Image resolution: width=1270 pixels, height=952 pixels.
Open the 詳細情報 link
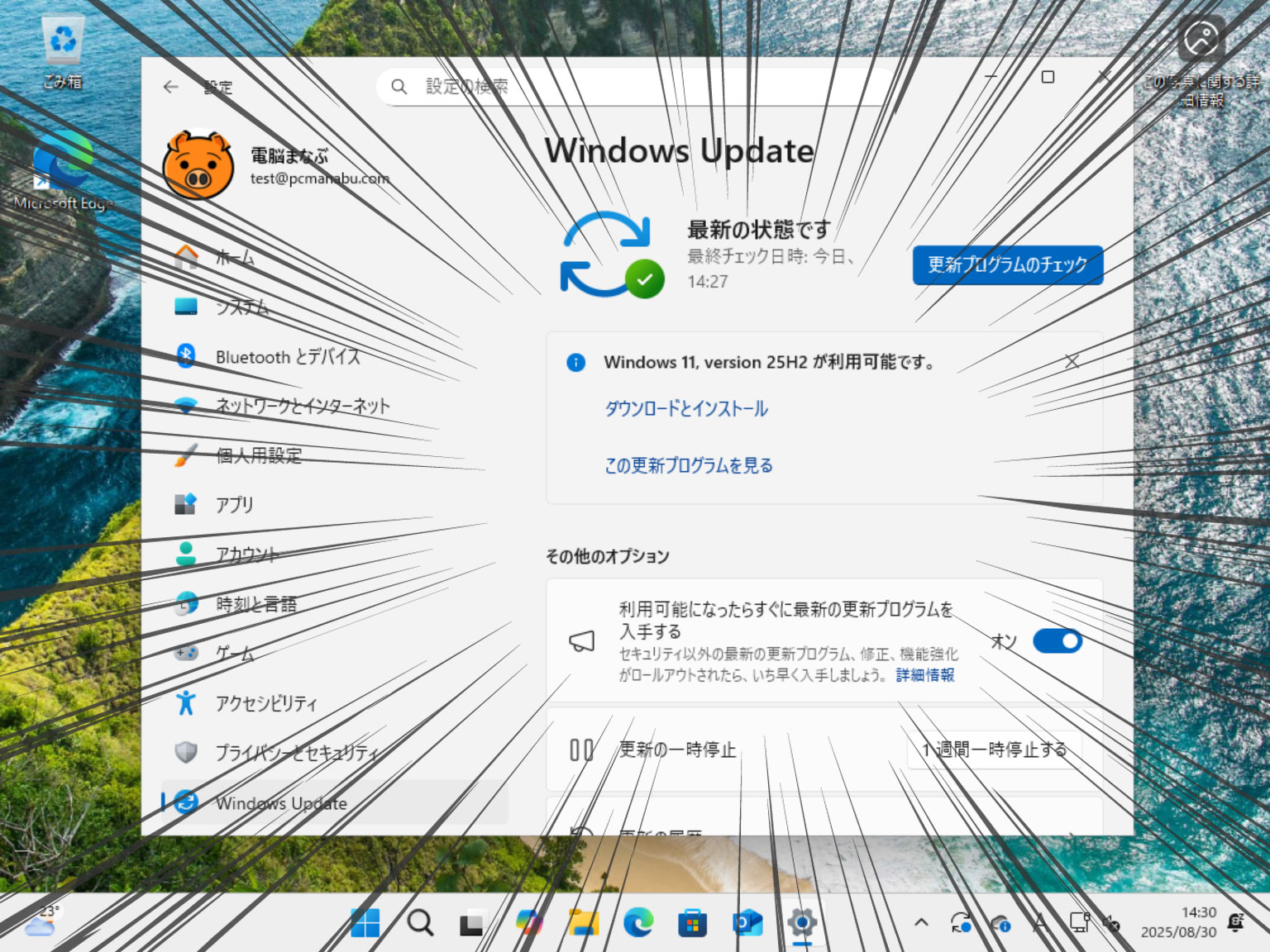[925, 675]
